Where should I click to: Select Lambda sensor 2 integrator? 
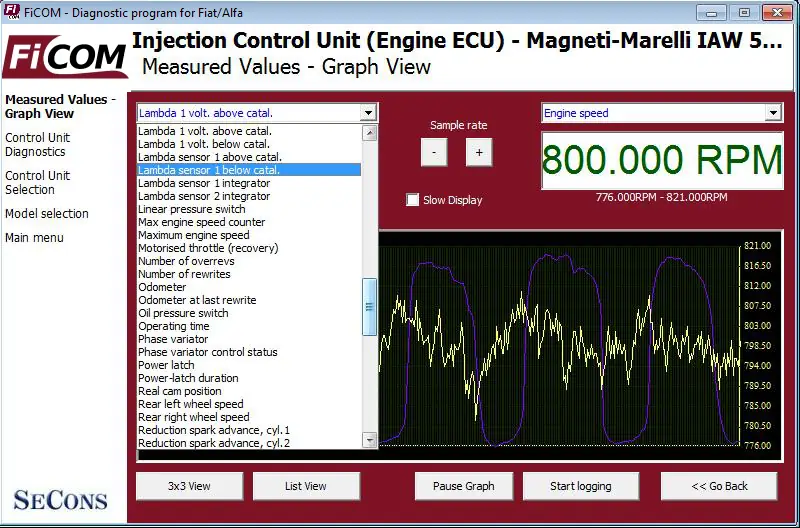(x=249, y=196)
